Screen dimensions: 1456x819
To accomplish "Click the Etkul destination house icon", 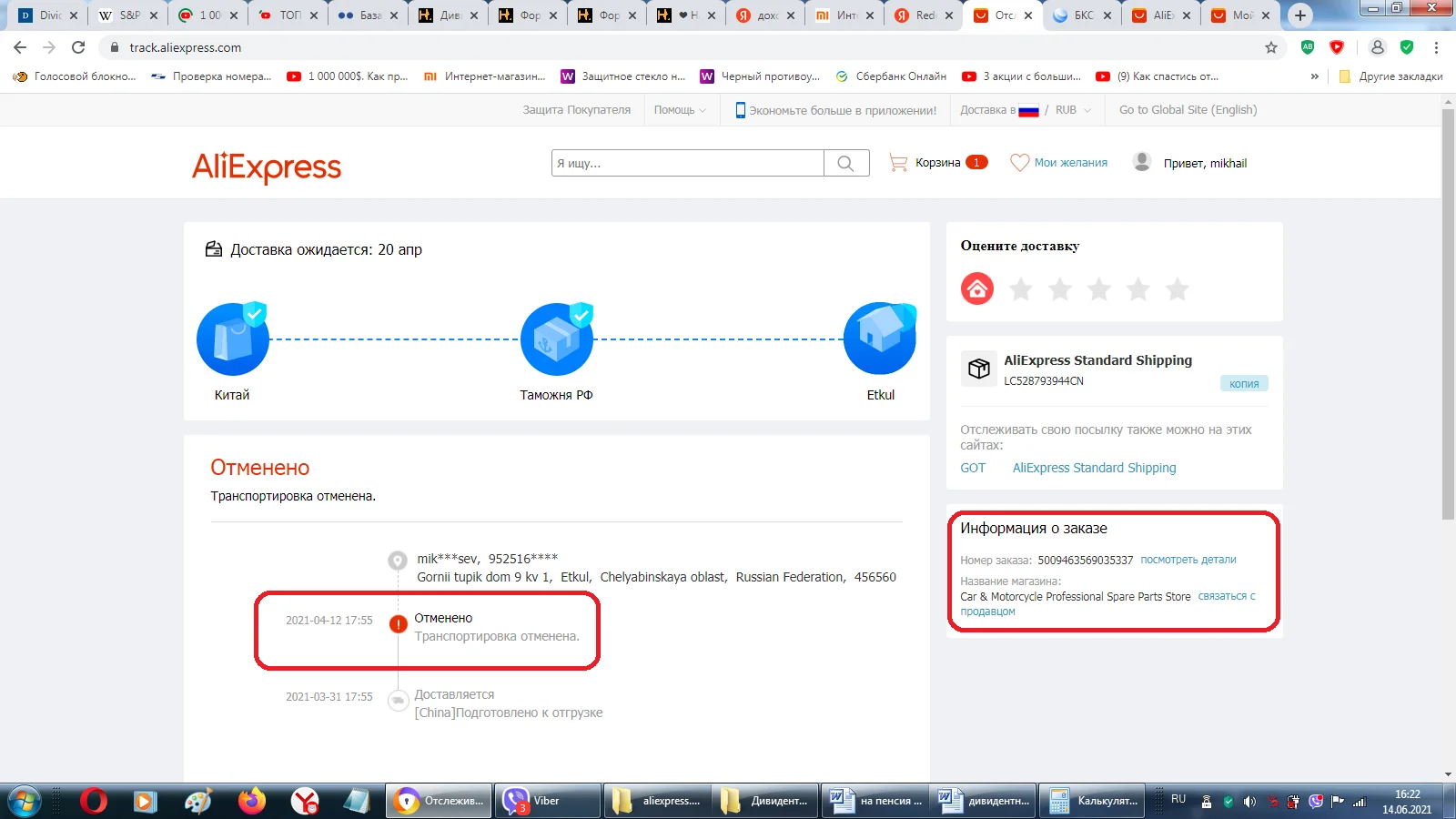I will click(880, 339).
